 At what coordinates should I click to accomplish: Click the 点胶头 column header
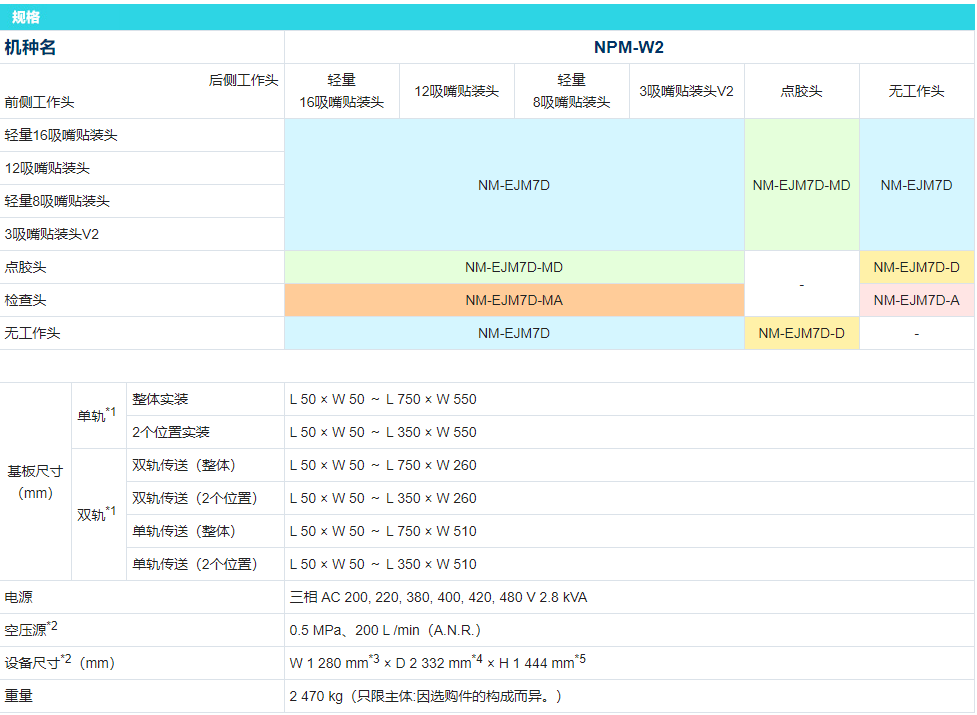(x=801, y=91)
